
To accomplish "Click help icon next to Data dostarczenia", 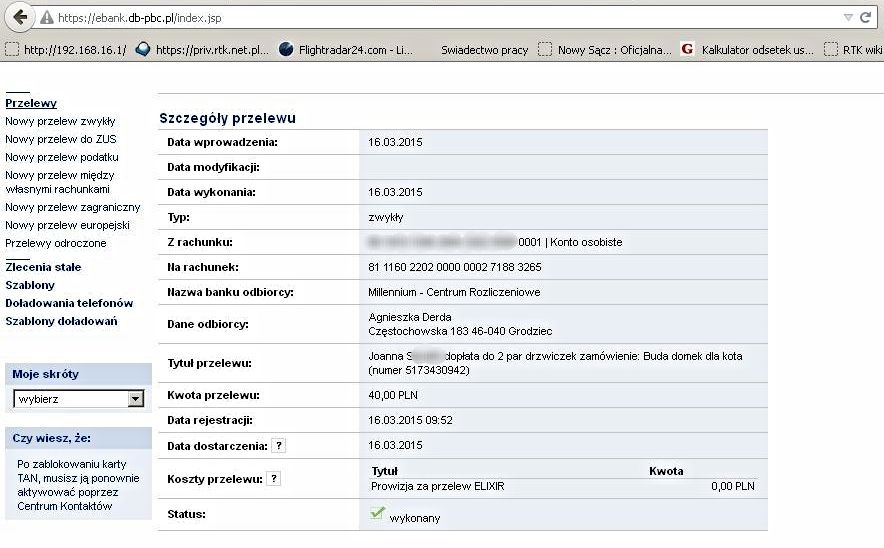I will pyautogui.click(x=279, y=446).
